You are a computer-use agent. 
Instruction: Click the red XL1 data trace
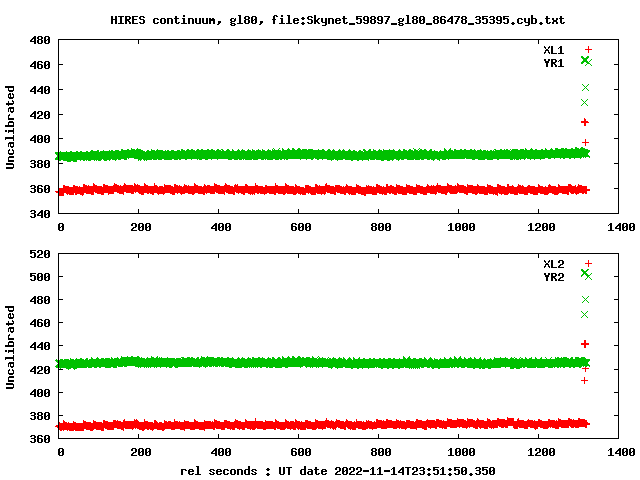click(322, 189)
